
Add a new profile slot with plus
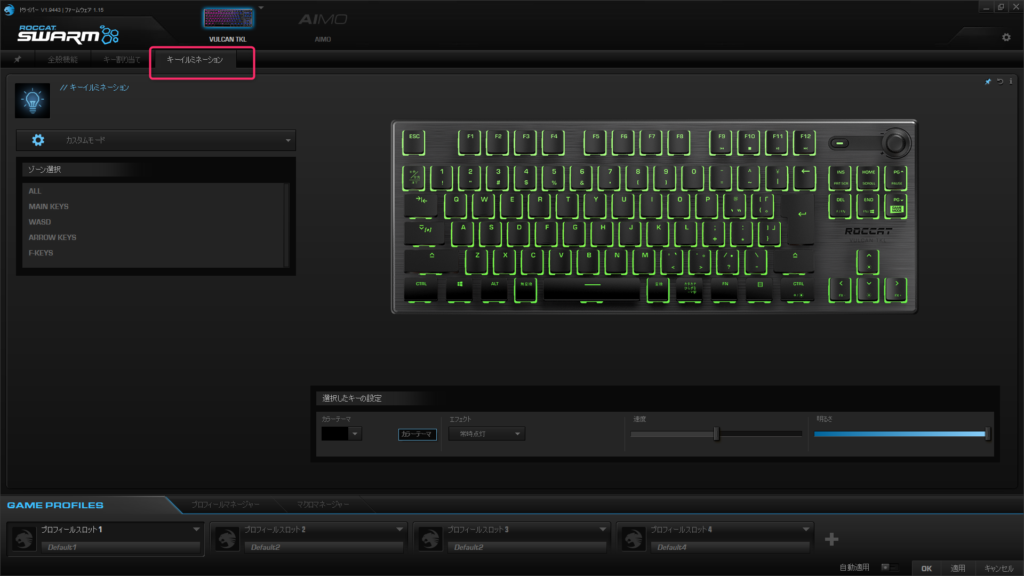point(831,539)
